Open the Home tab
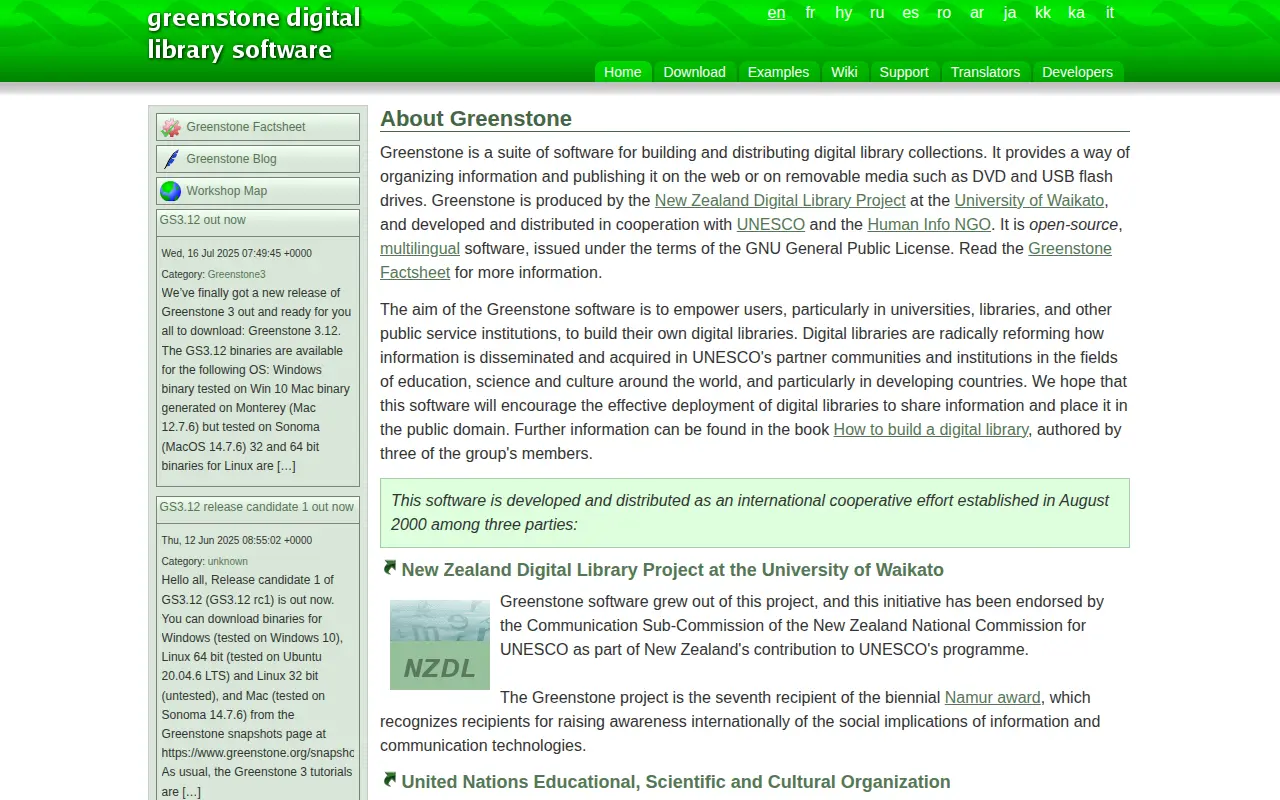The image size is (1280, 800). tap(622, 72)
